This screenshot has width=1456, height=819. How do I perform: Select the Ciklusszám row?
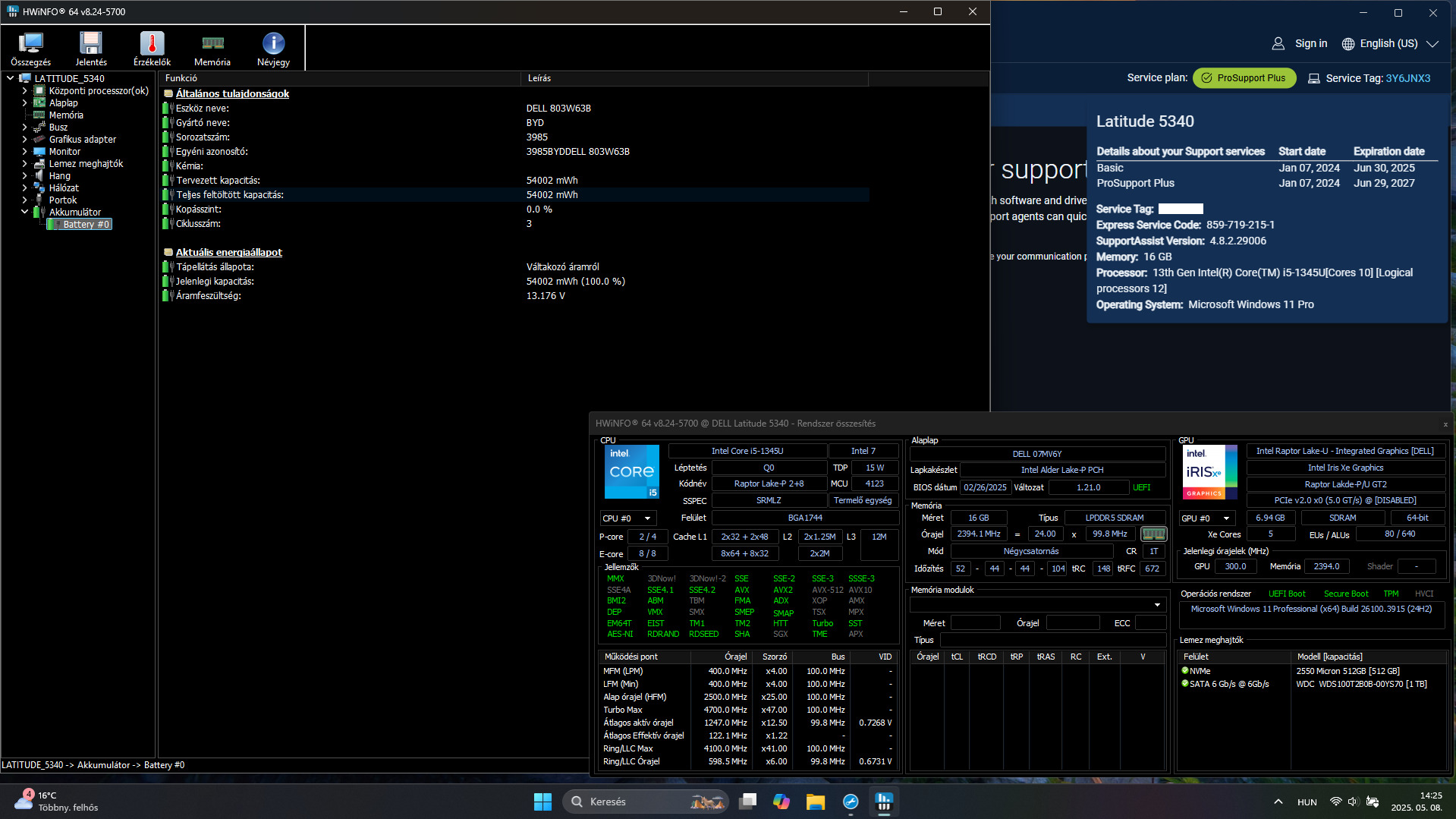pyautogui.click(x=515, y=223)
